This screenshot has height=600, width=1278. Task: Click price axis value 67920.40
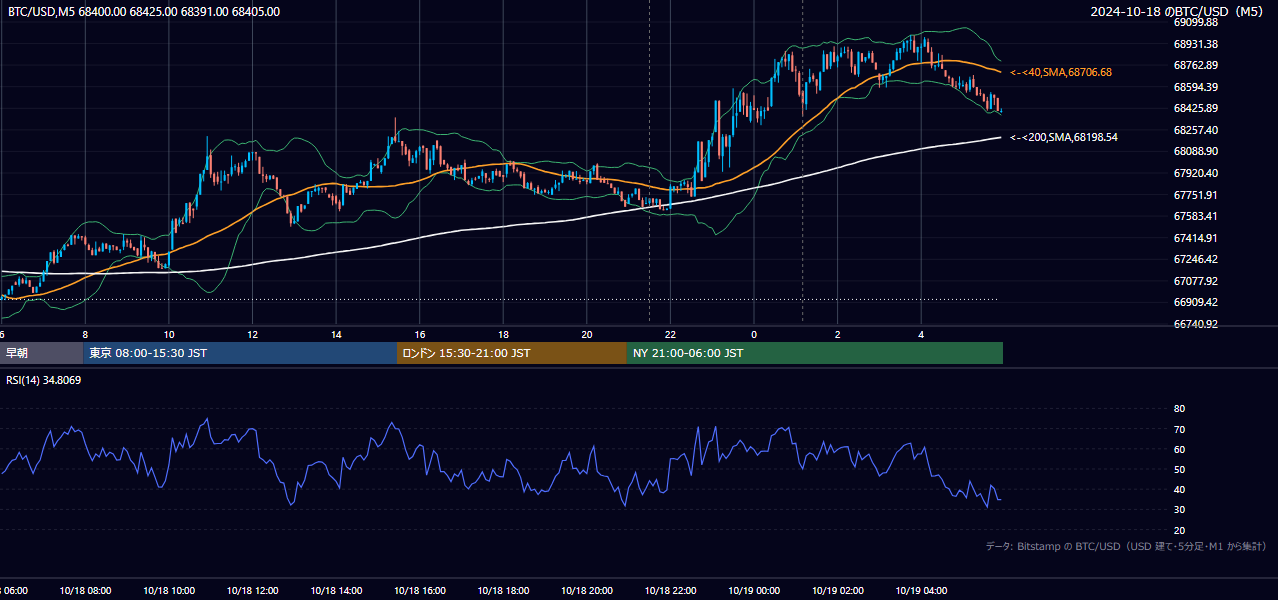[x=1195, y=173]
